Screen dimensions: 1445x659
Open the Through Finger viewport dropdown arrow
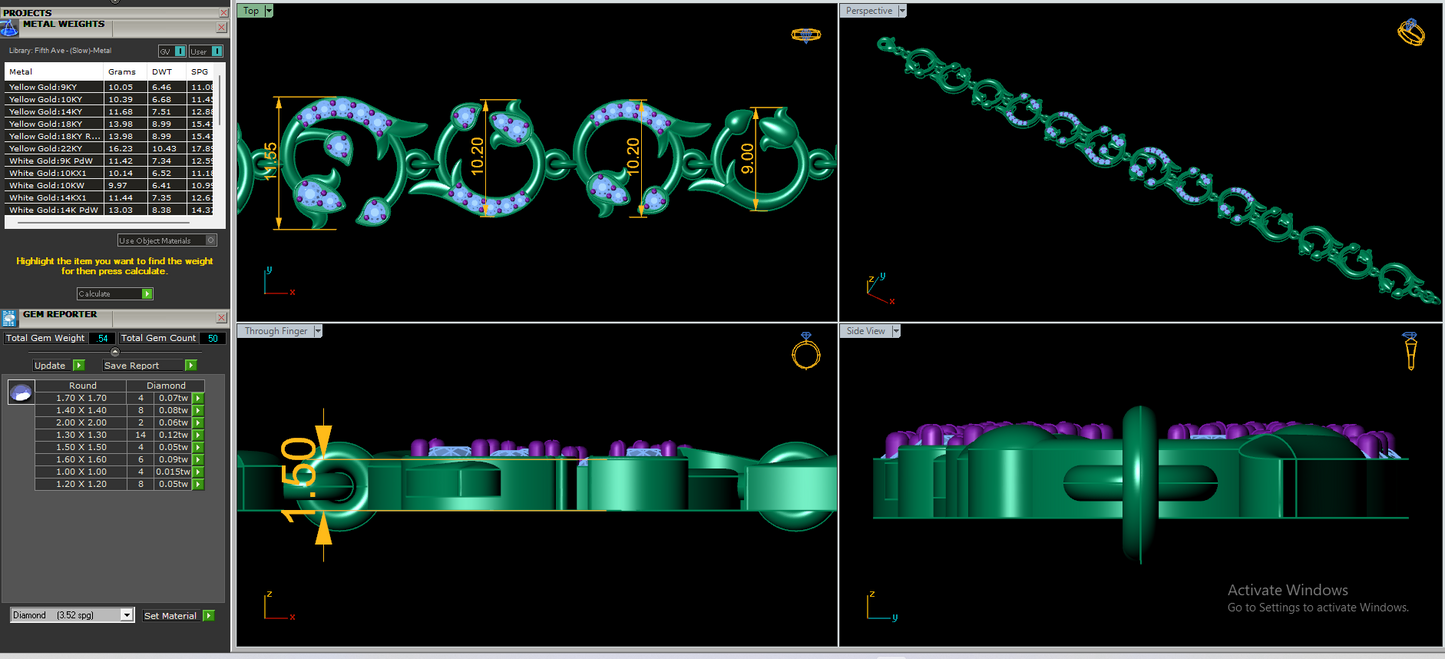318,331
